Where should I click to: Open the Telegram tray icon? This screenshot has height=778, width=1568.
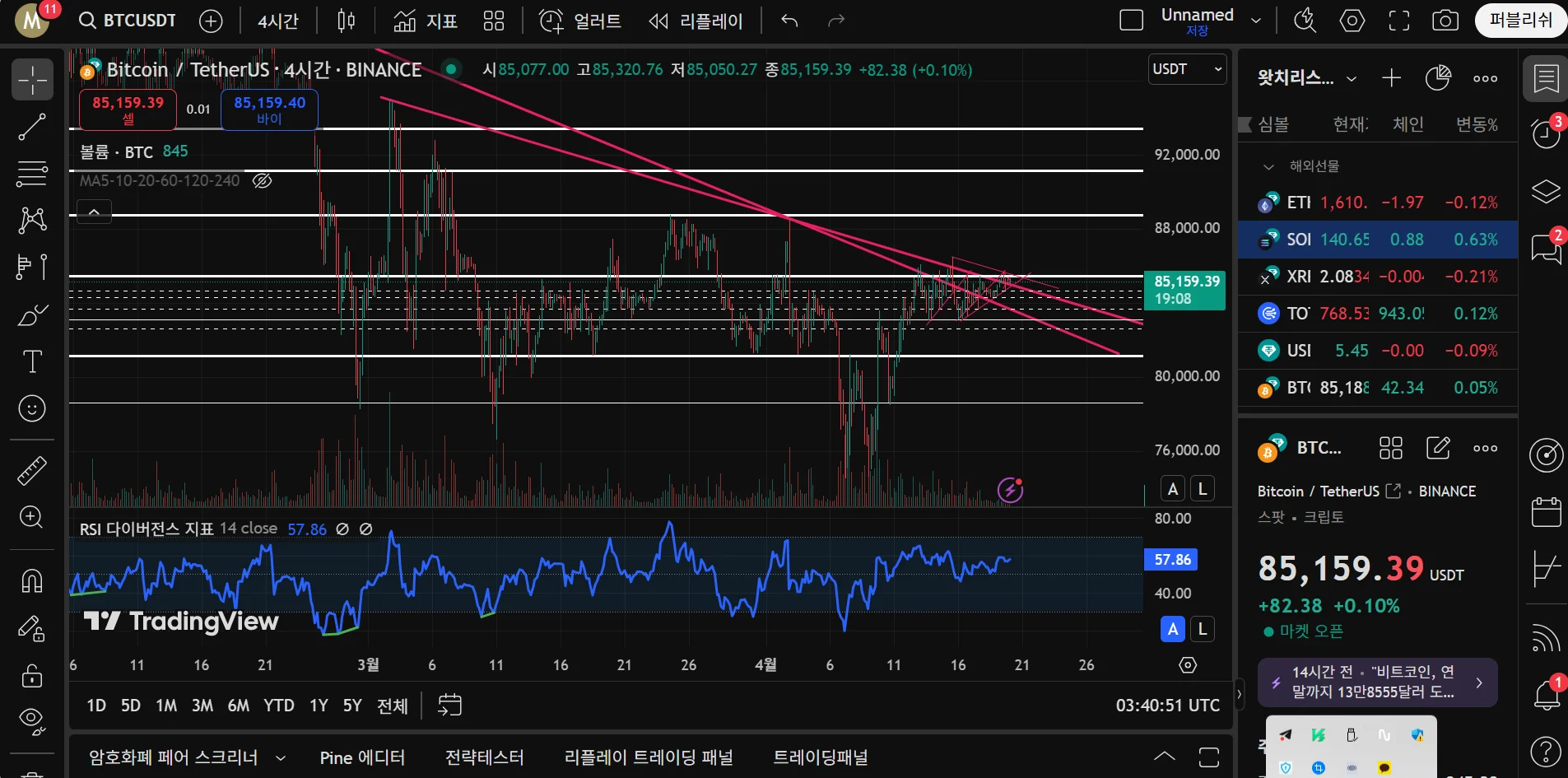1286,734
